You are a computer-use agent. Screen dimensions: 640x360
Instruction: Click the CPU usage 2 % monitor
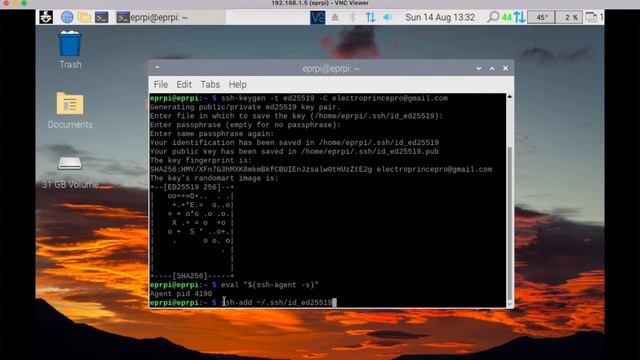point(569,17)
